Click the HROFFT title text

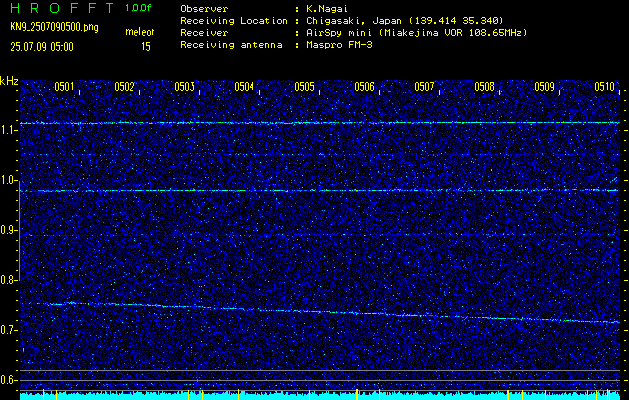pos(62,8)
